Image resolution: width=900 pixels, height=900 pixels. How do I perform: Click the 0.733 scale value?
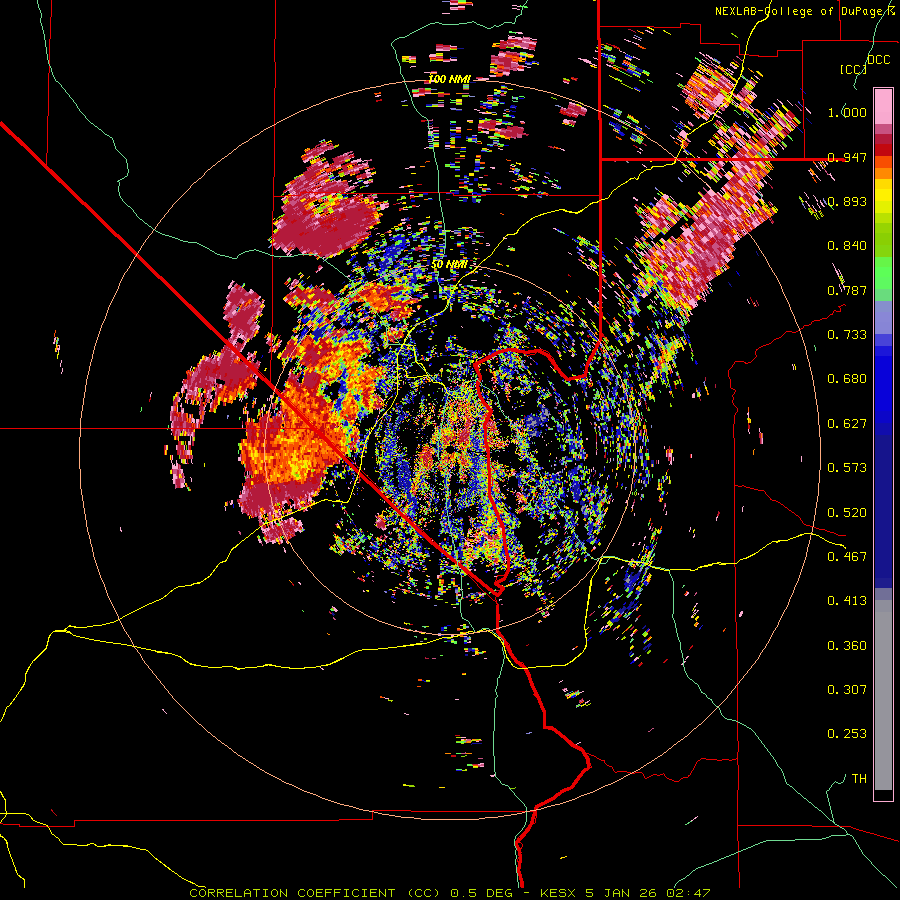(847, 335)
